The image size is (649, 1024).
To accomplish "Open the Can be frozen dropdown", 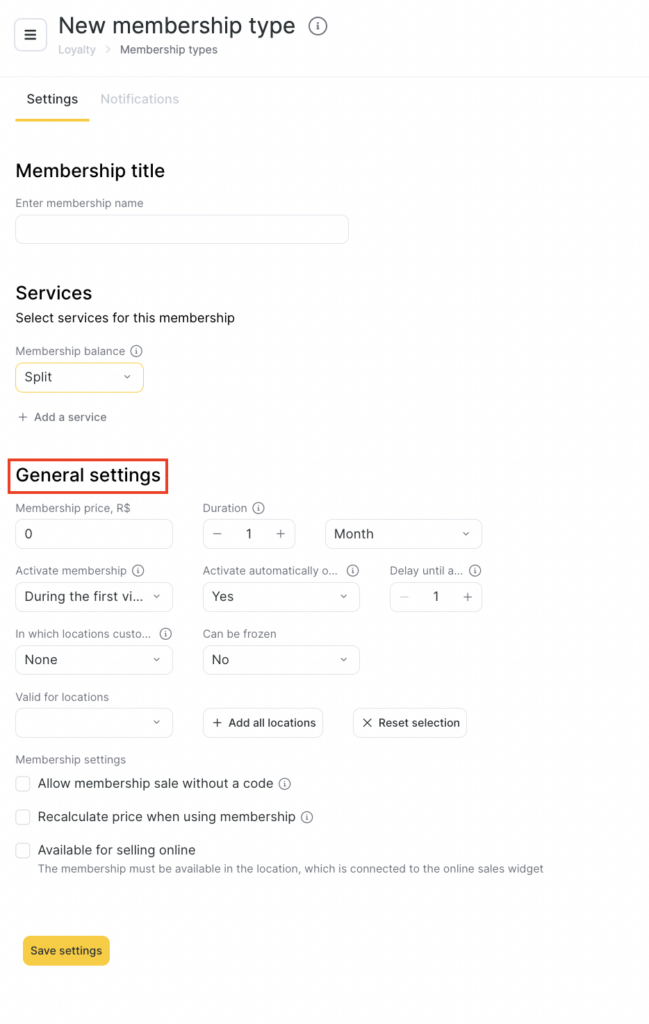I will 281,660.
